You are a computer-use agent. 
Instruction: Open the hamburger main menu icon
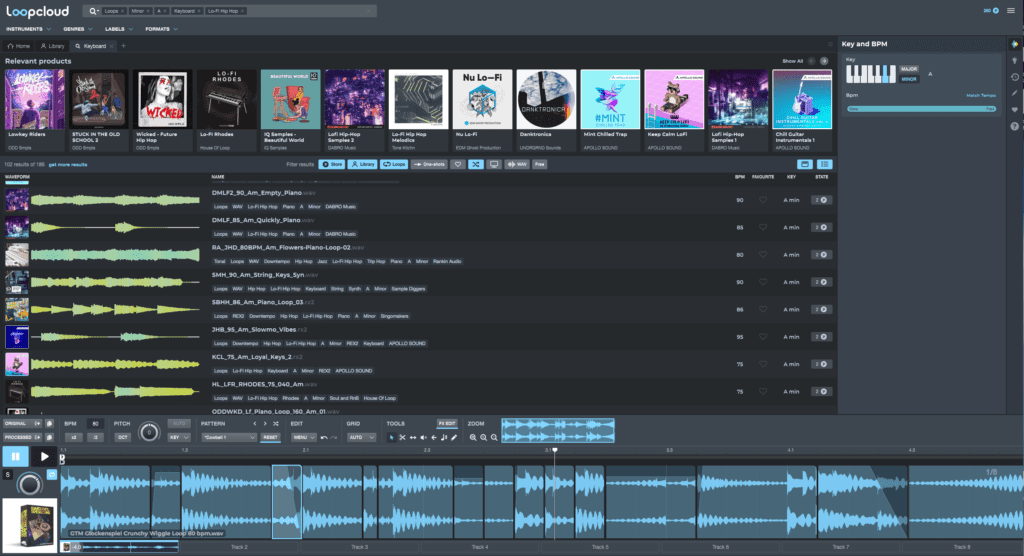[1011, 10]
